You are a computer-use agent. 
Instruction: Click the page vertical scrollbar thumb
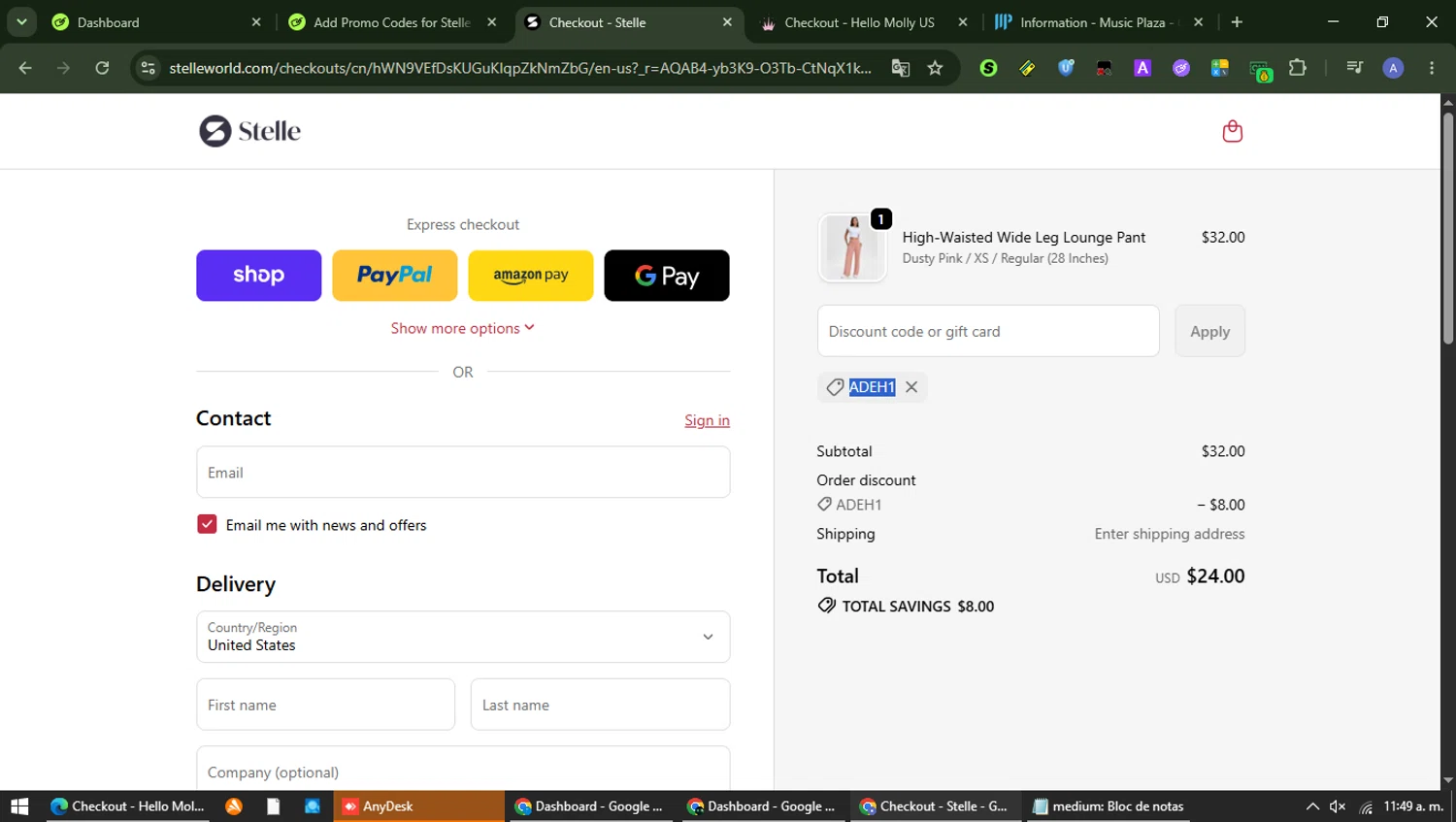pyautogui.click(x=1447, y=229)
